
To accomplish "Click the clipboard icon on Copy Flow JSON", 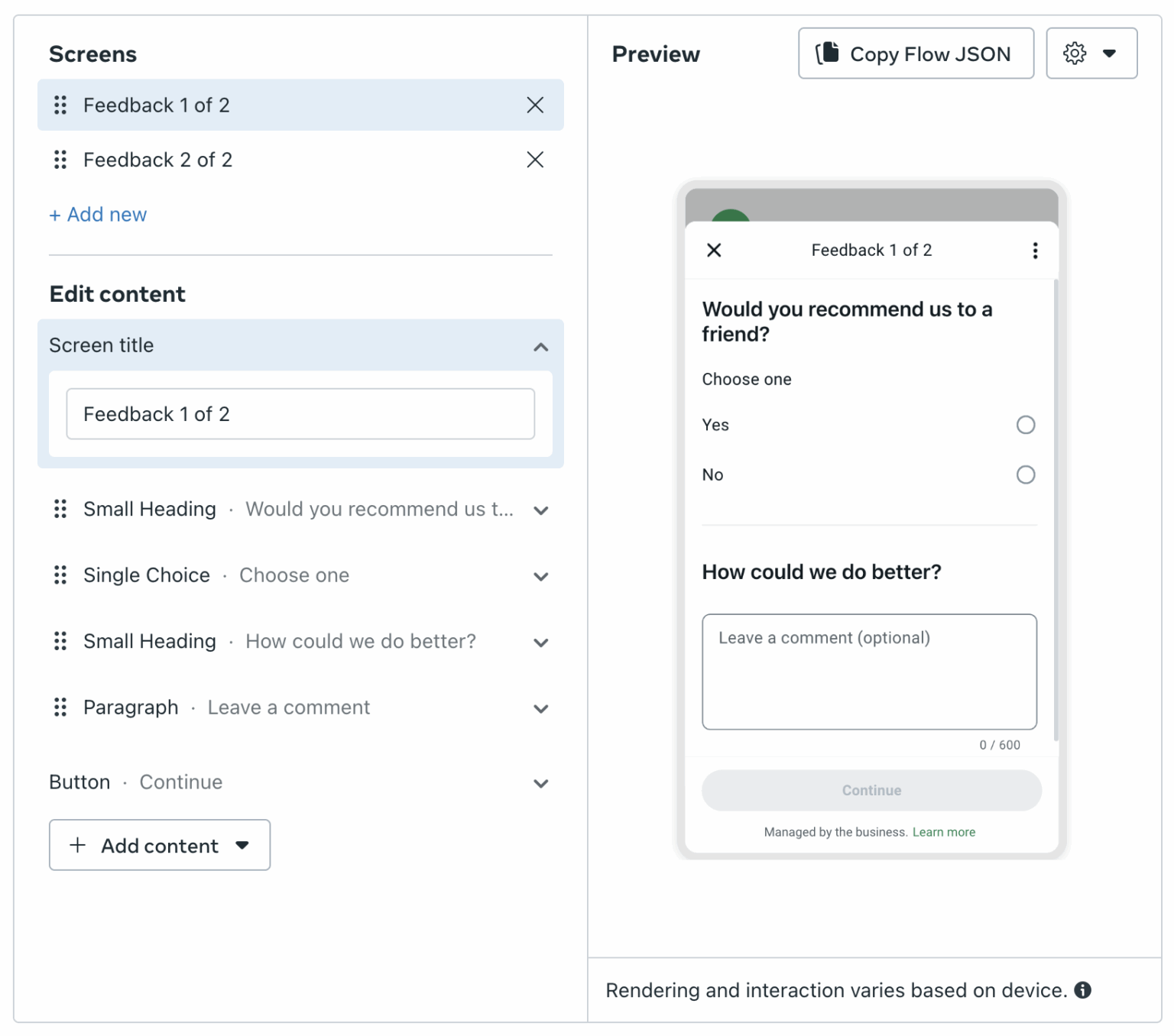I will click(829, 53).
